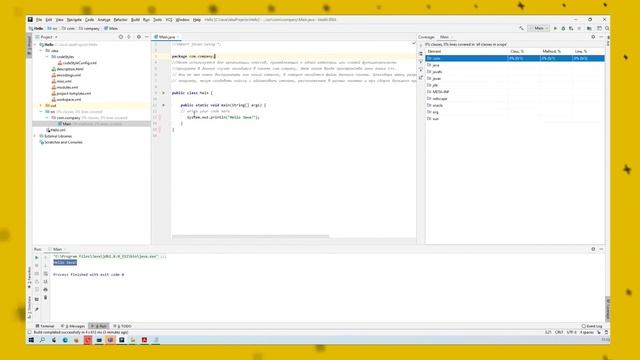
Task: Select the com row in Coverage table
Action: click(515, 58)
